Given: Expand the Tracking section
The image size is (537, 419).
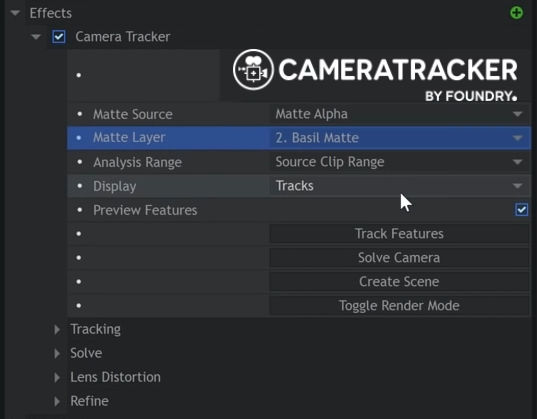Looking at the screenshot, I should pyautogui.click(x=57, y=330).
